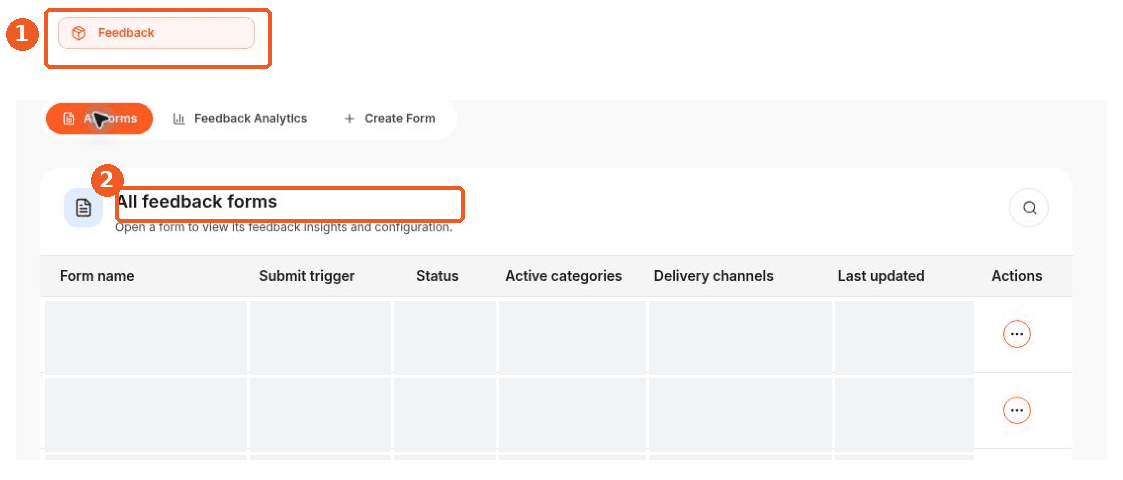The height and width of the screenshot is (480, 1123).
Task: Open the Create Form tab
Action: [390, 118]
